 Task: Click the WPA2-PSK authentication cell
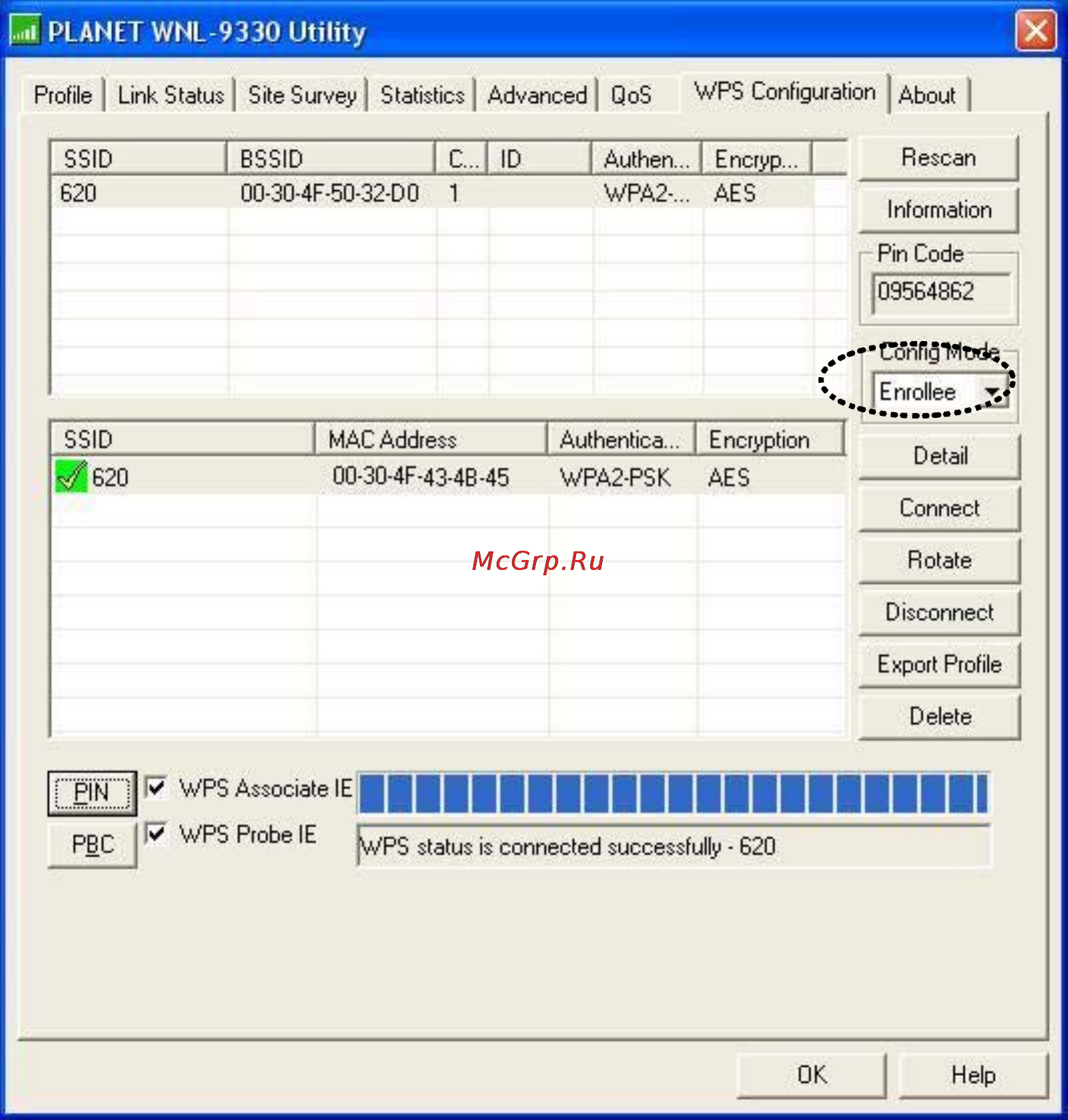tap(615, 477)
